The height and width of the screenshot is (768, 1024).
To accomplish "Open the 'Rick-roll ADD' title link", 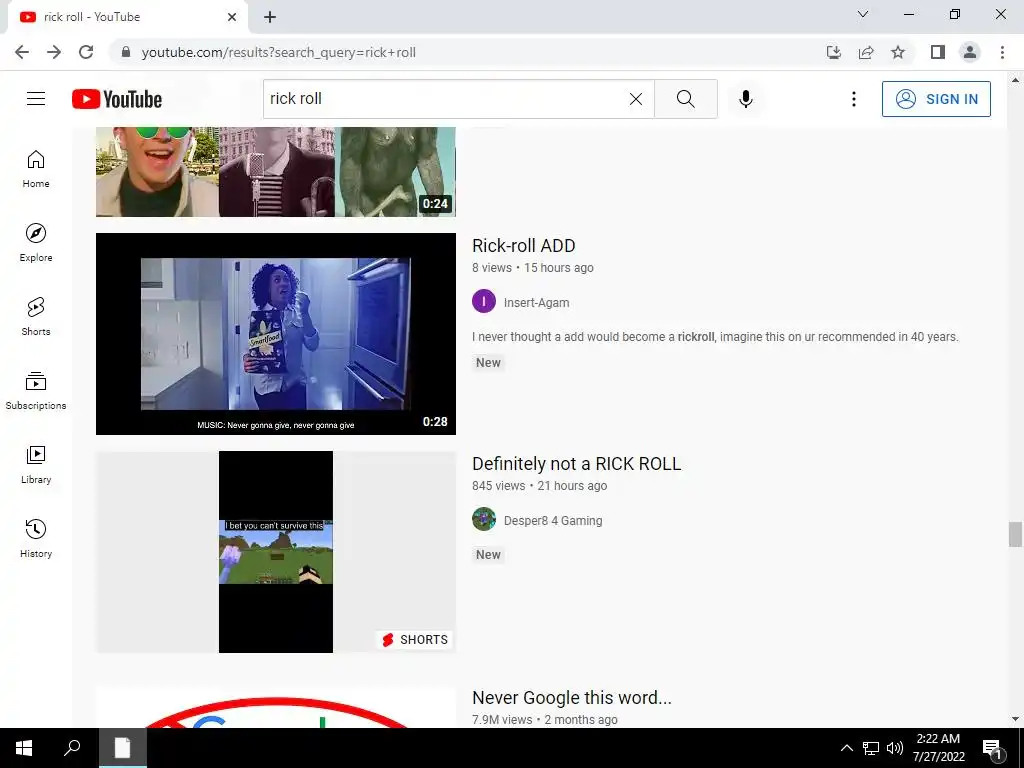I will [x=524, y=246].
